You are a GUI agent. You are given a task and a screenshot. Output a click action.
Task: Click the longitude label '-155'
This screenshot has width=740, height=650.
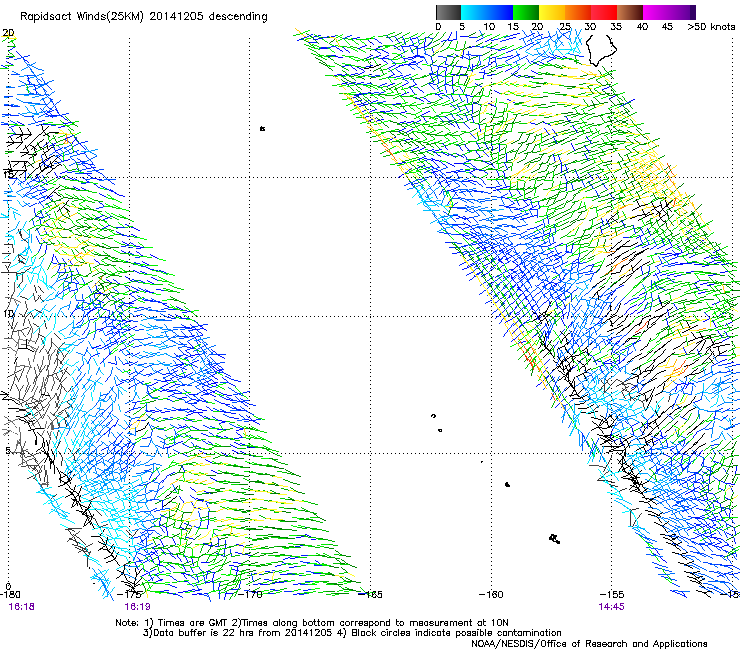[612, 595]
